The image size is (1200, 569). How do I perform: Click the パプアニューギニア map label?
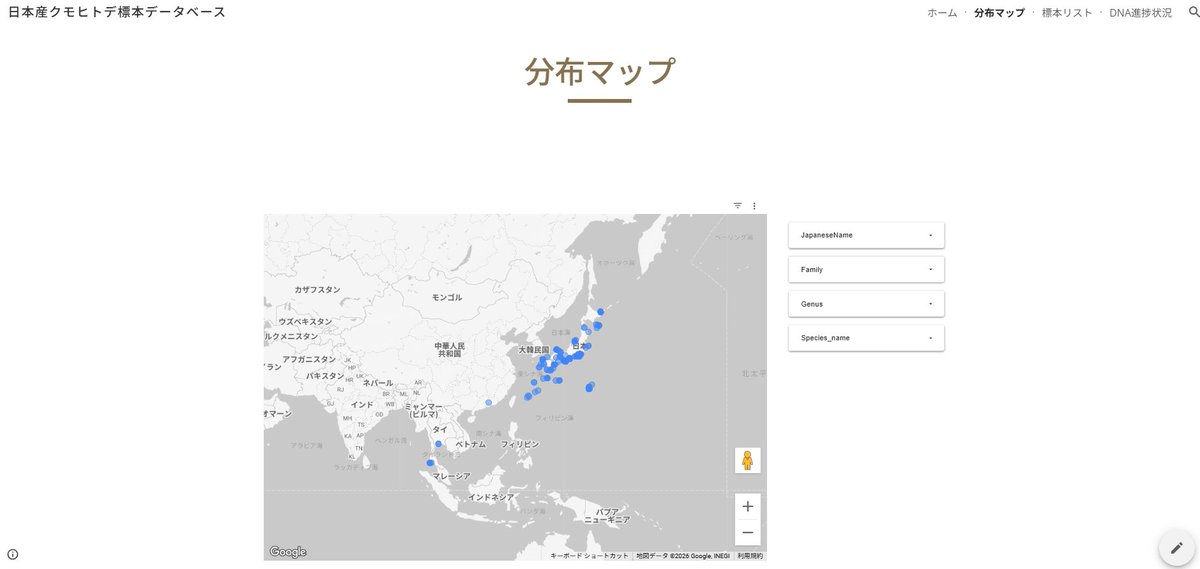click(x=607, y=516)
